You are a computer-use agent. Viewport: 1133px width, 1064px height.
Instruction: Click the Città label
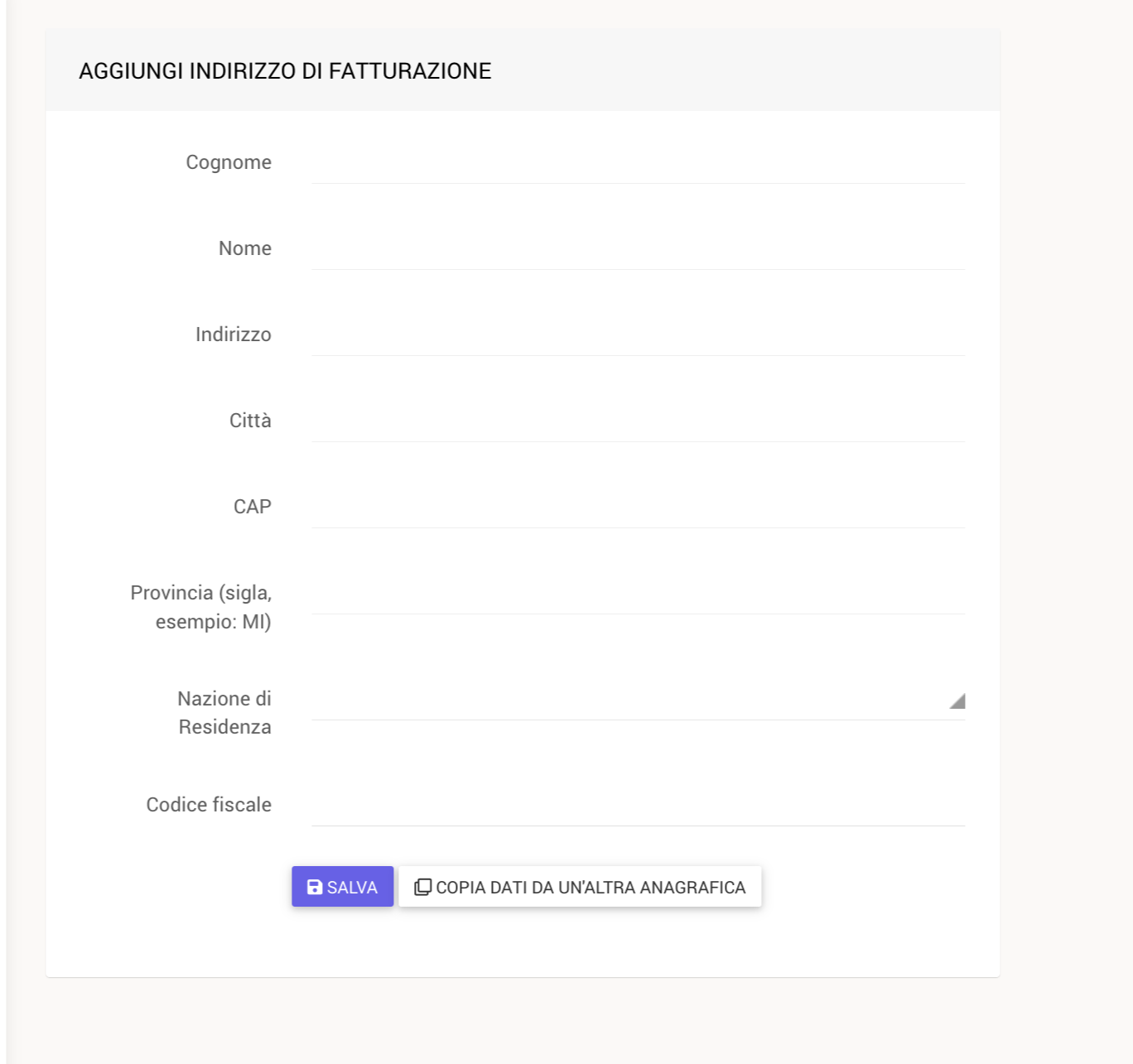[250, 421]
